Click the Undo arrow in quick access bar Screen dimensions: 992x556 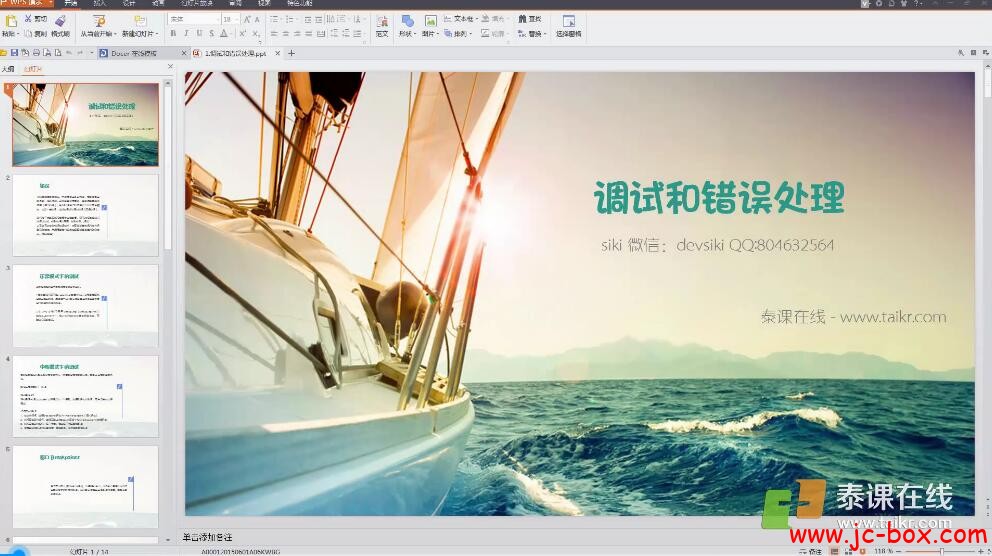pyautogui.click(x=69, y=53)
